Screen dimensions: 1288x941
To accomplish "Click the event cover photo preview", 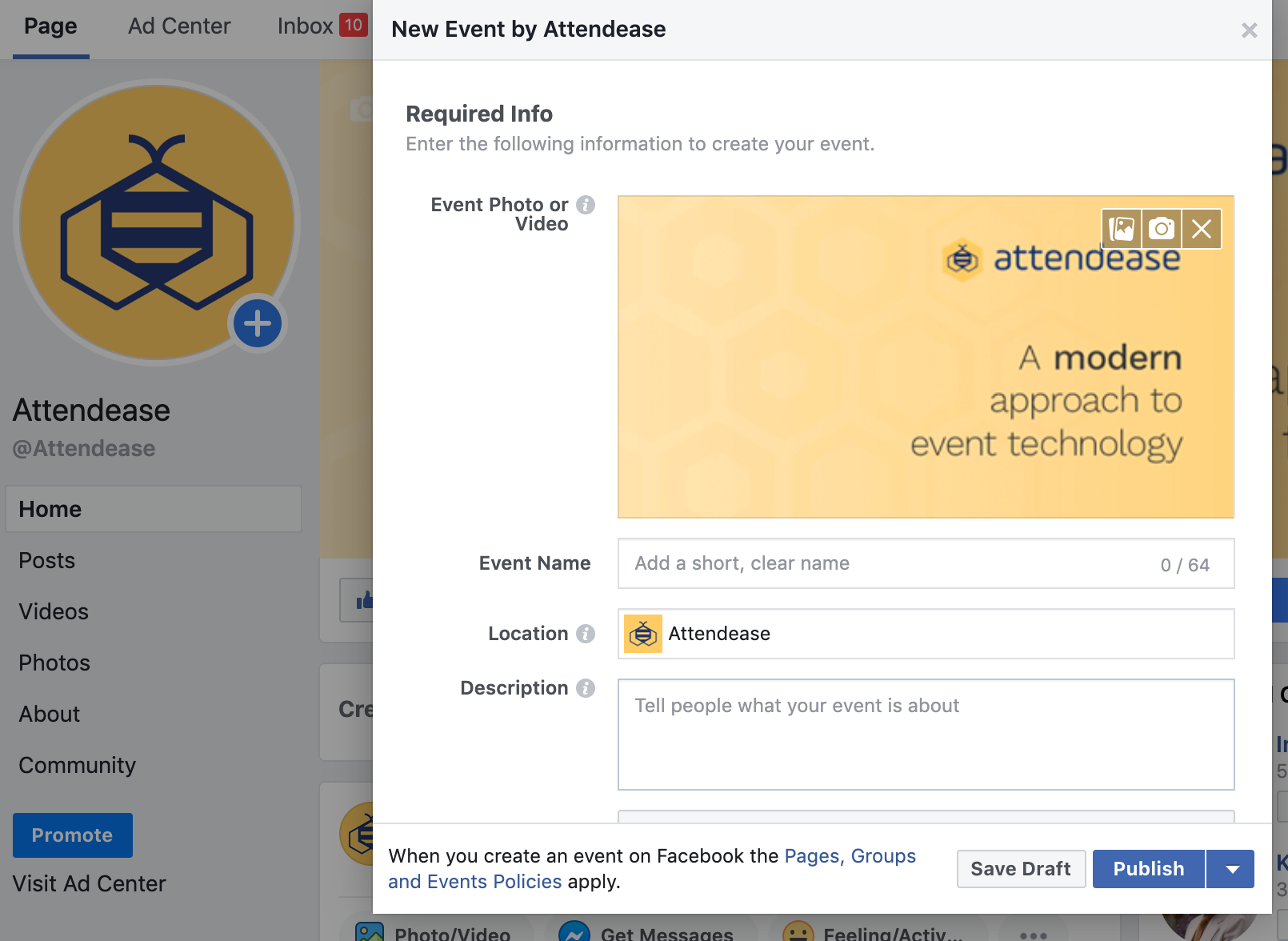I will (x=926, y=357).
